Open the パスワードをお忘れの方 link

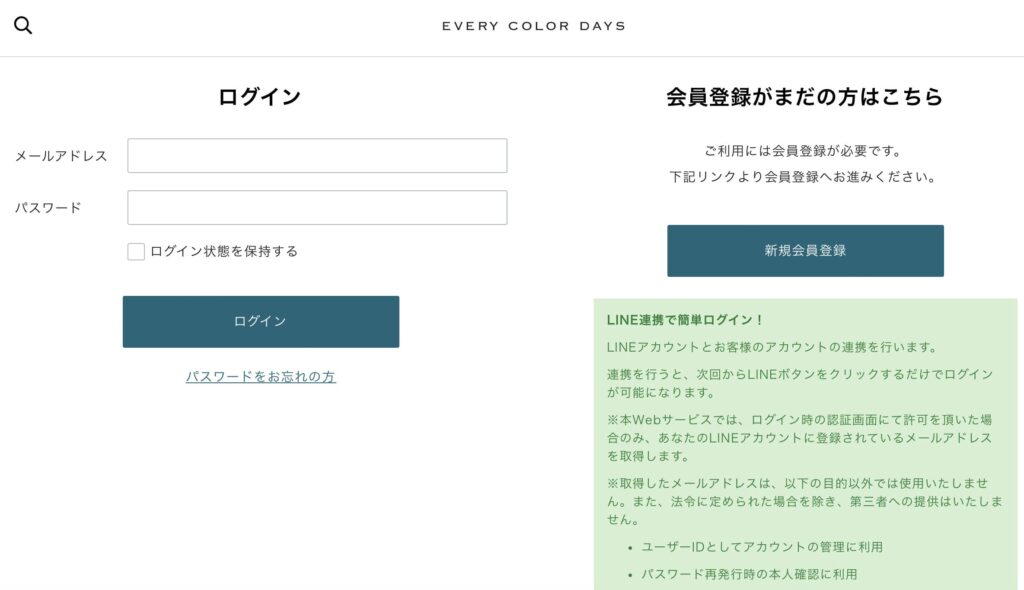261,376
